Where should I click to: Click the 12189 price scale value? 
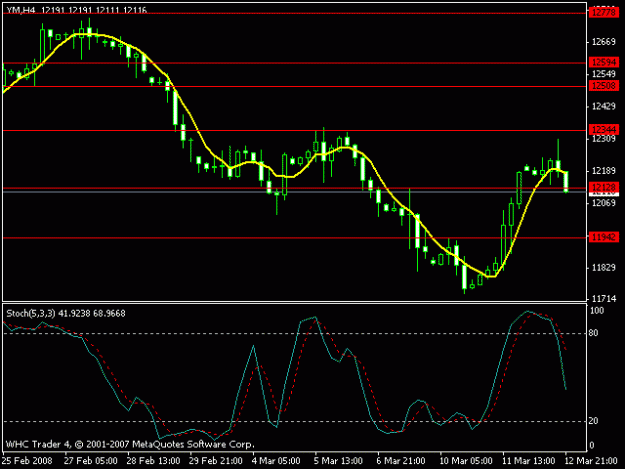pos(603,171)
